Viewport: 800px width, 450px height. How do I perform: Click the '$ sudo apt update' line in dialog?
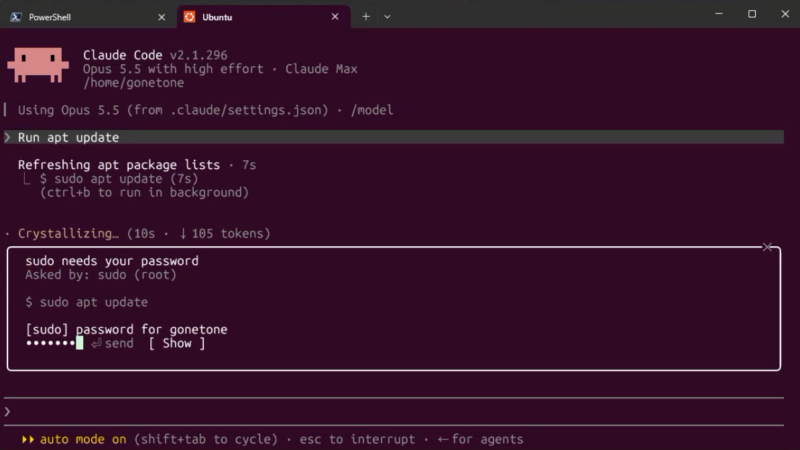(x=87, y=302)
